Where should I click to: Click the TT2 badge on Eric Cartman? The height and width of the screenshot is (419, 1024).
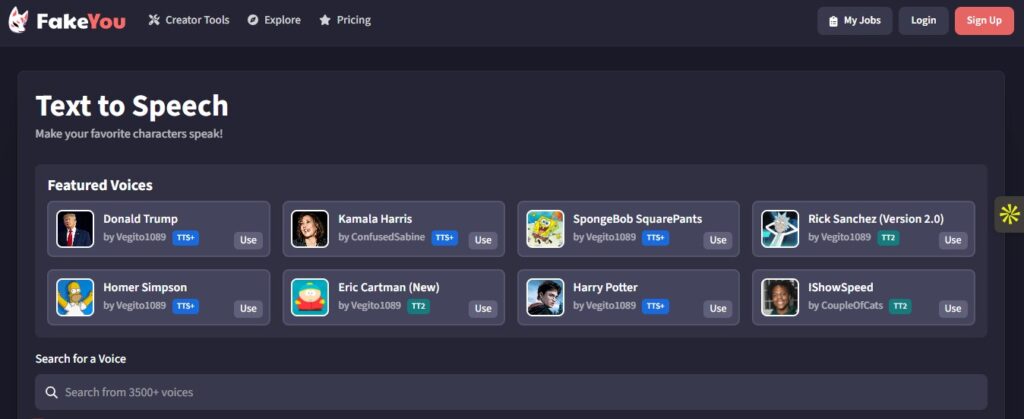point(419,306)
